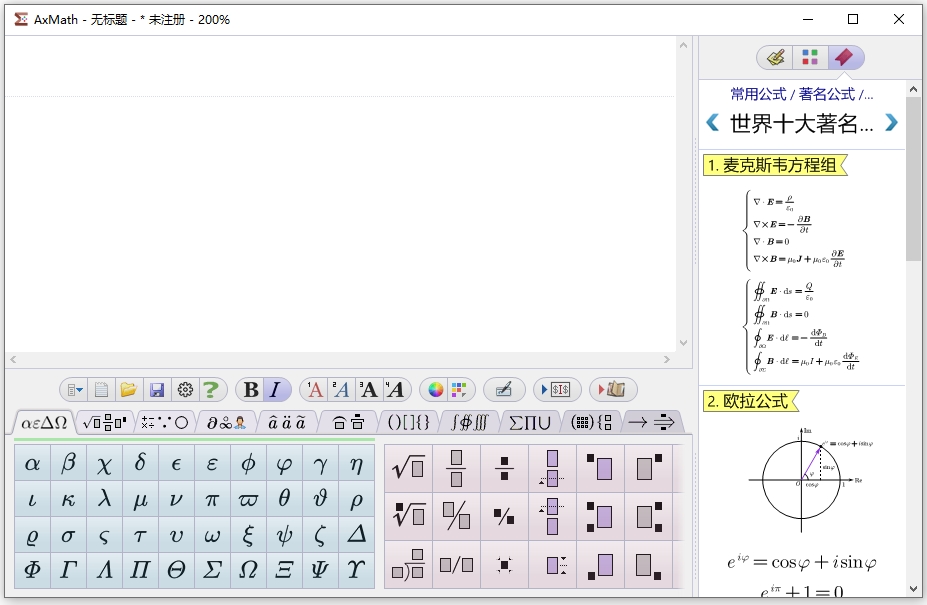
Task: Open the ΣΠU big operators tab
Action: 530,422
